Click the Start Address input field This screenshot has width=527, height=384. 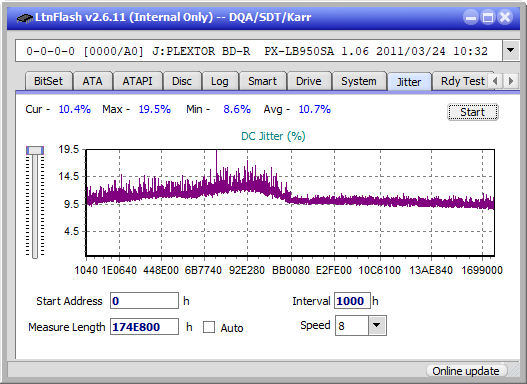(x=144, y=301)
